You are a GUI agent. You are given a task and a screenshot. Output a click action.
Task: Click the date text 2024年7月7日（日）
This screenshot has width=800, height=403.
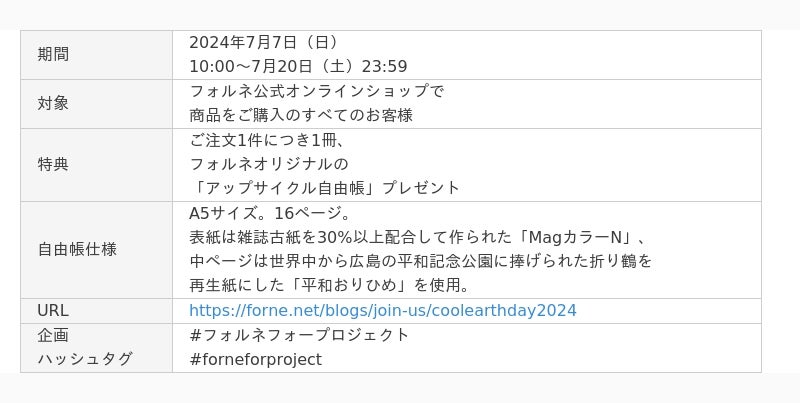264,42
